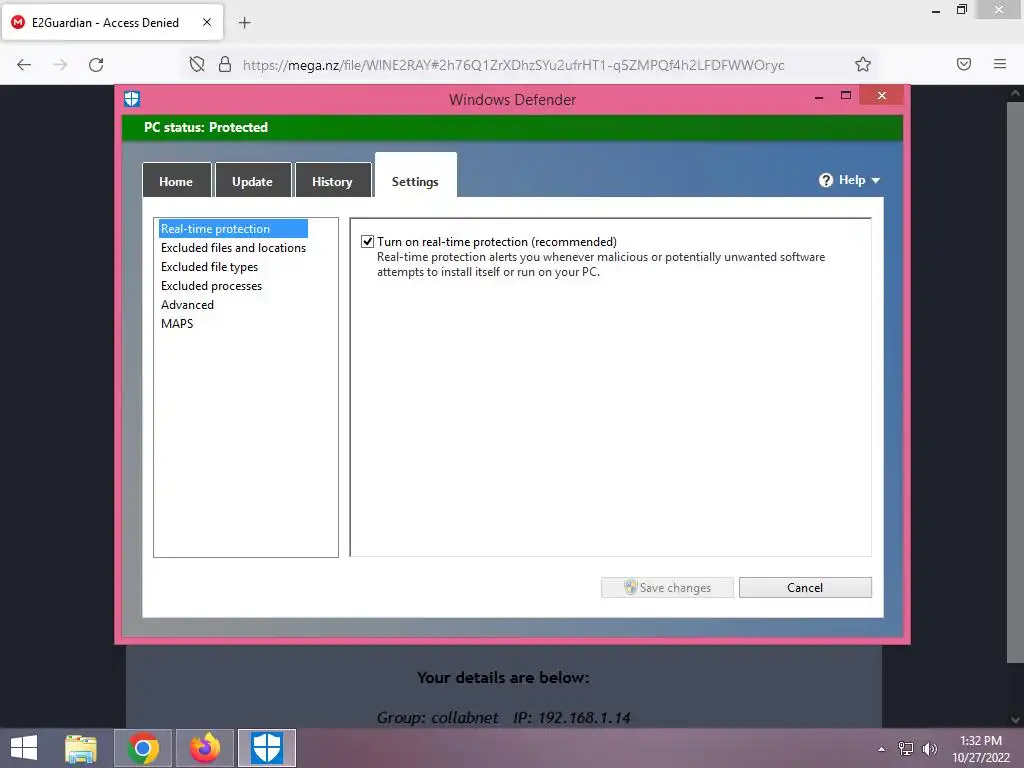Click the 'Group: collabnet' text on page
Viewport: 1024px width, 768px height.
(438, 718)
